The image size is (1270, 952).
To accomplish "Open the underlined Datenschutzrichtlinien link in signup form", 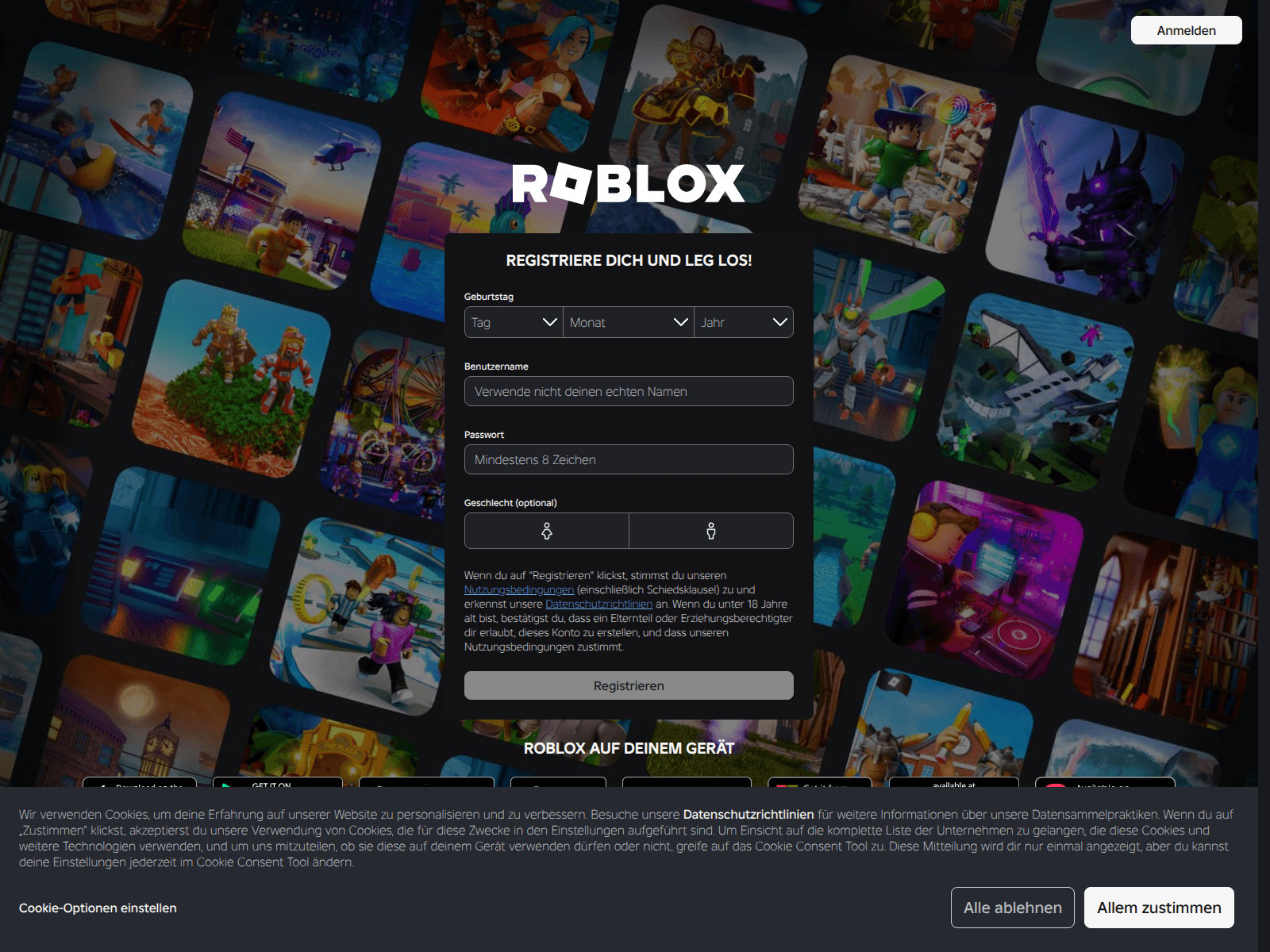I will pos(599,604).
